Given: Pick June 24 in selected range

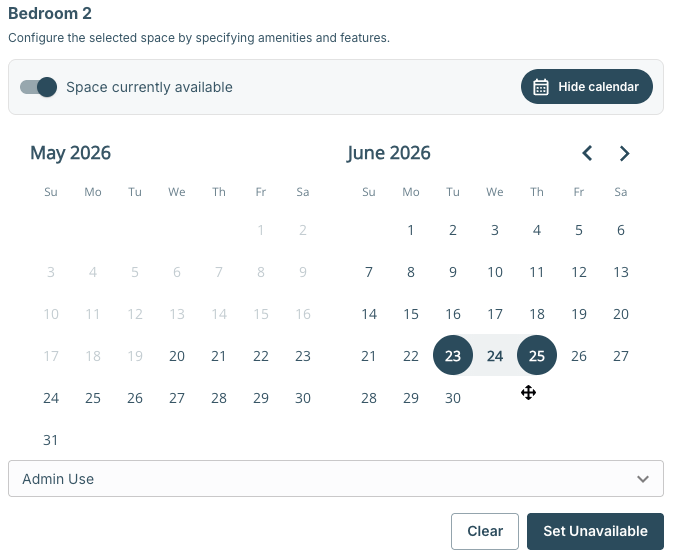Looking at the screenshot, I should pos(494,355).
